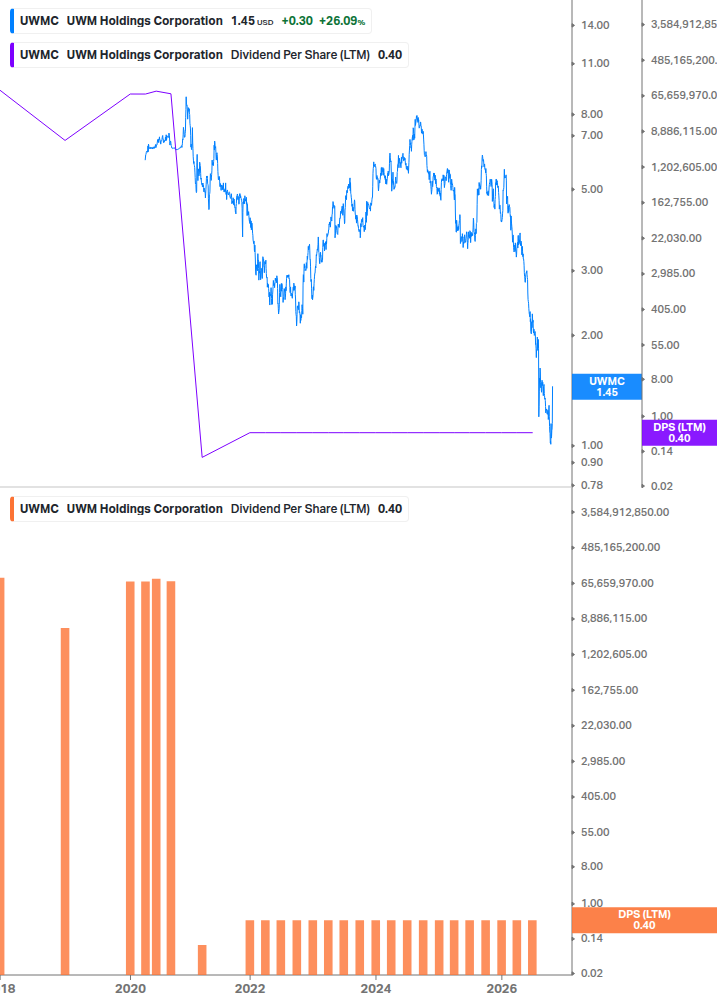Click the 65,659,970.00 axis label in the bar pane
This screenshot has width=717, height=1005.
[x=617, y=583]
